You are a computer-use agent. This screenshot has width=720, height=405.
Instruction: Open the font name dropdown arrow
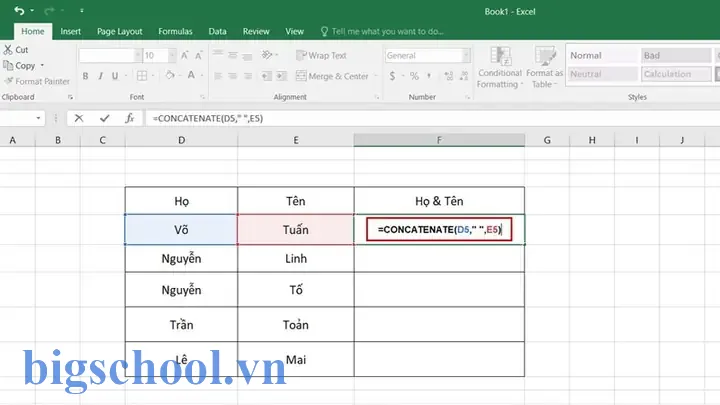tap(138, 56)
